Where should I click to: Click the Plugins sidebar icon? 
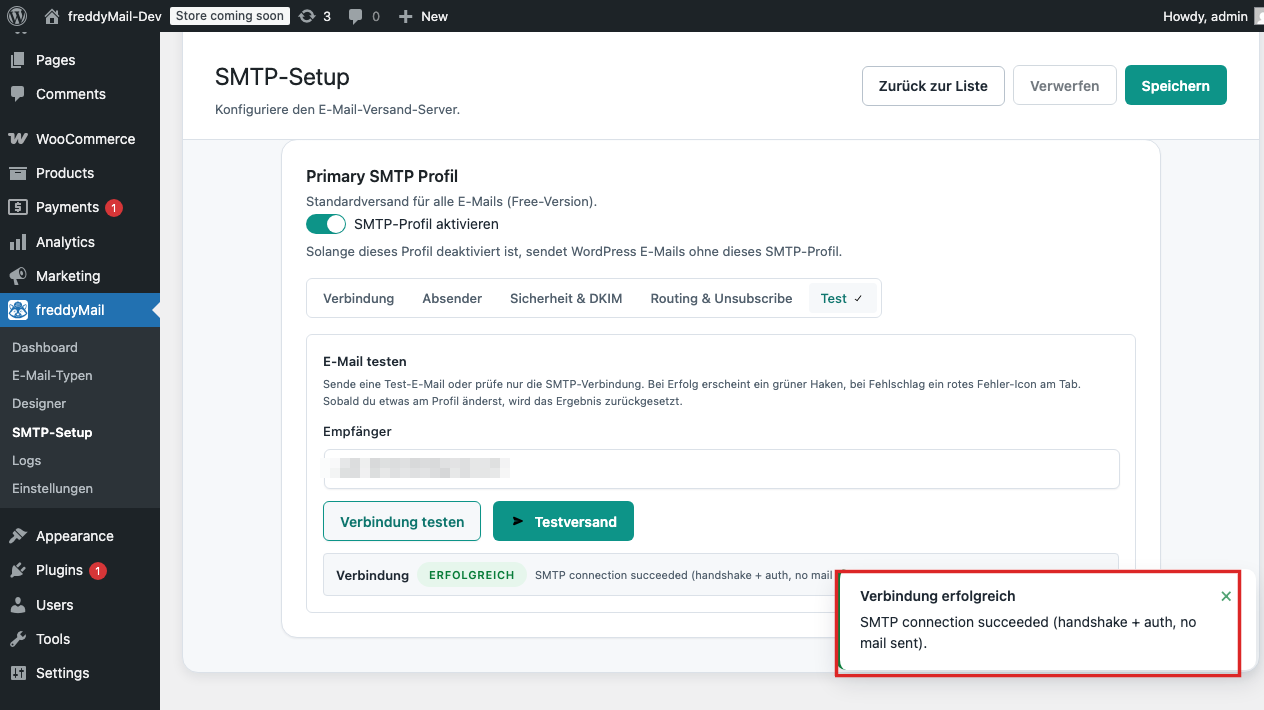[17, 570]
